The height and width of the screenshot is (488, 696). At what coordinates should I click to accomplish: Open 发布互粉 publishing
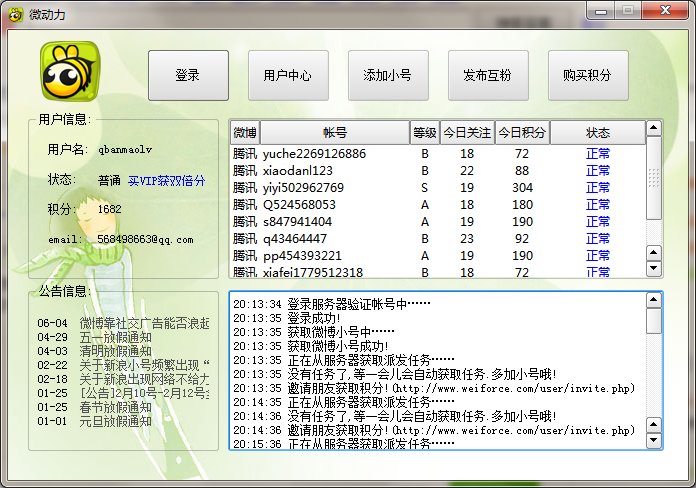tap(488, 75)
